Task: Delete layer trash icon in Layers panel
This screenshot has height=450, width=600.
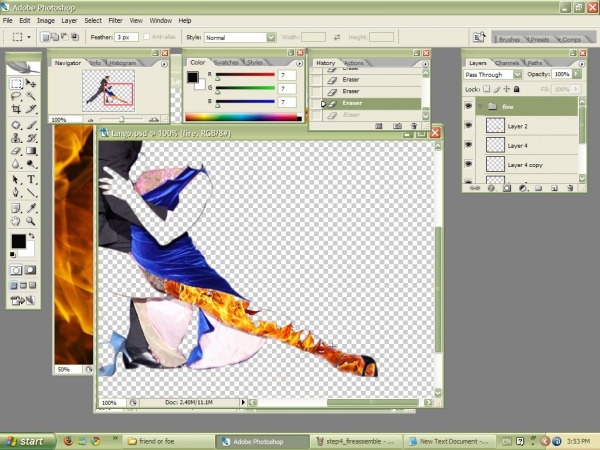Action: 570,188
